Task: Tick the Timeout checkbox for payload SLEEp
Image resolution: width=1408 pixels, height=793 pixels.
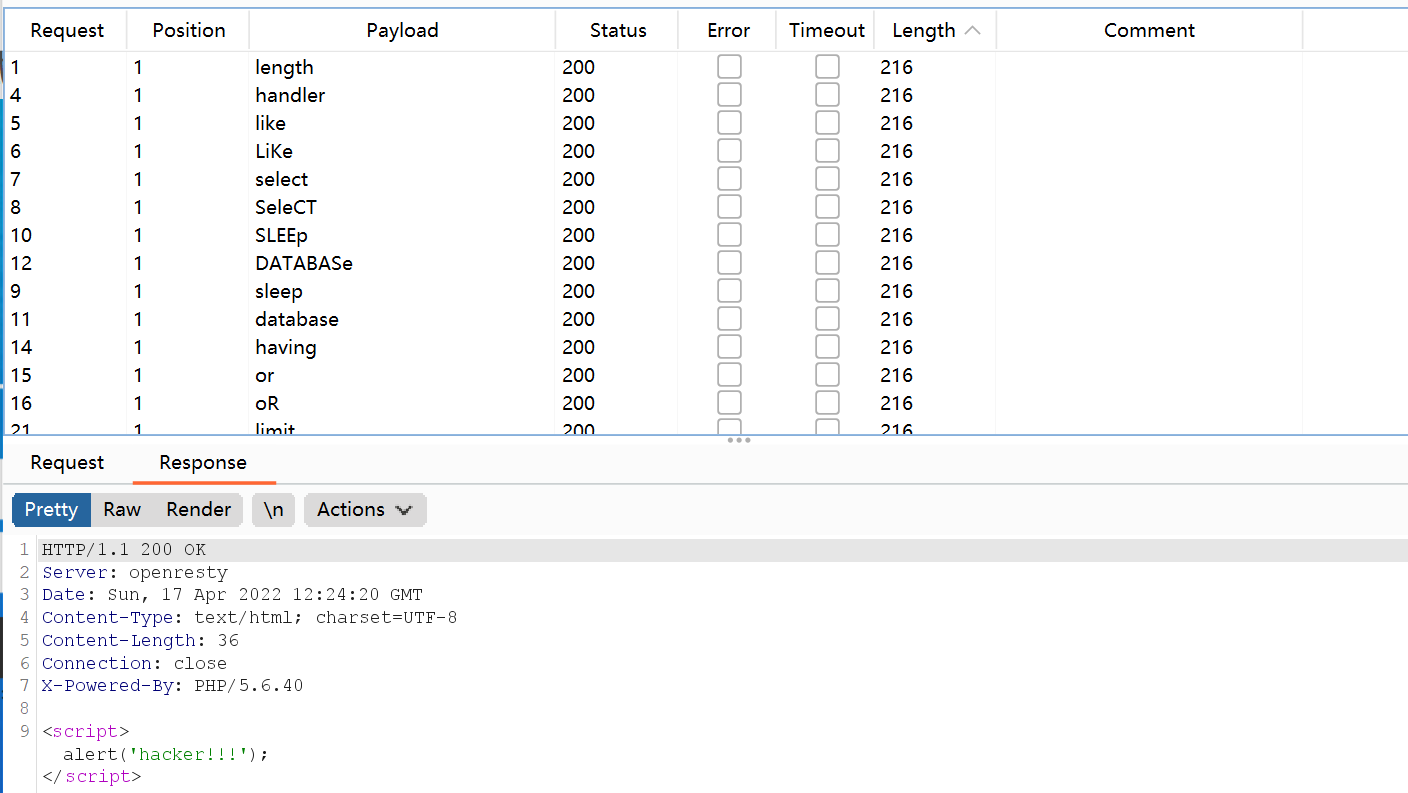Action: tap(827, 235)
